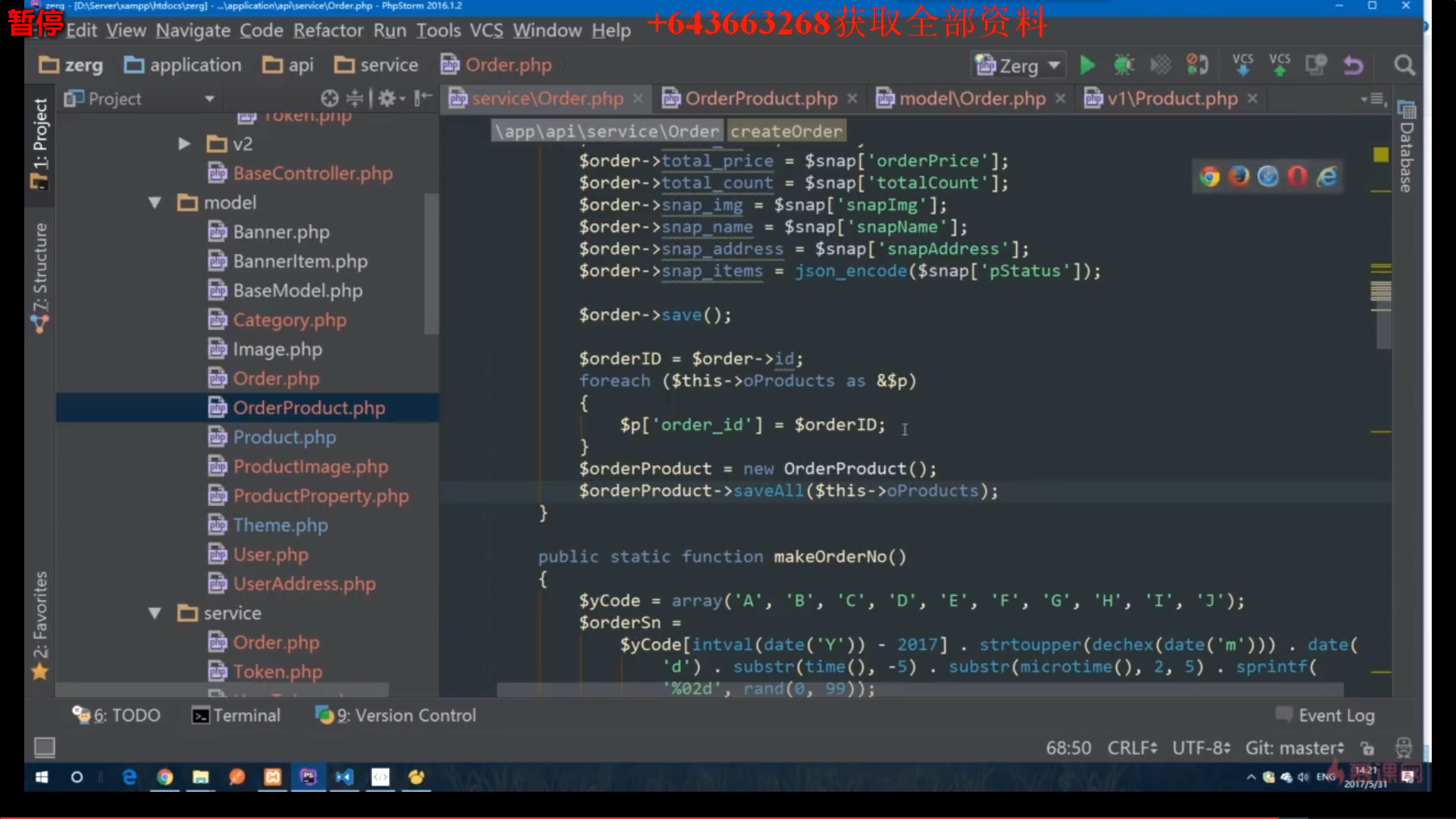
Task: Click the VCS update project icon
Action: (x=1243, y=65)
